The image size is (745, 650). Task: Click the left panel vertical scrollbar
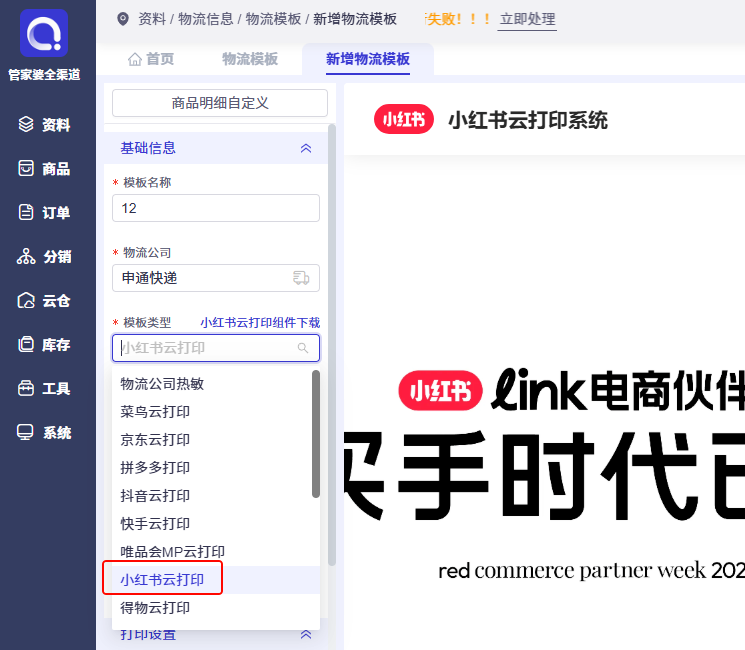tap(332, 345)
